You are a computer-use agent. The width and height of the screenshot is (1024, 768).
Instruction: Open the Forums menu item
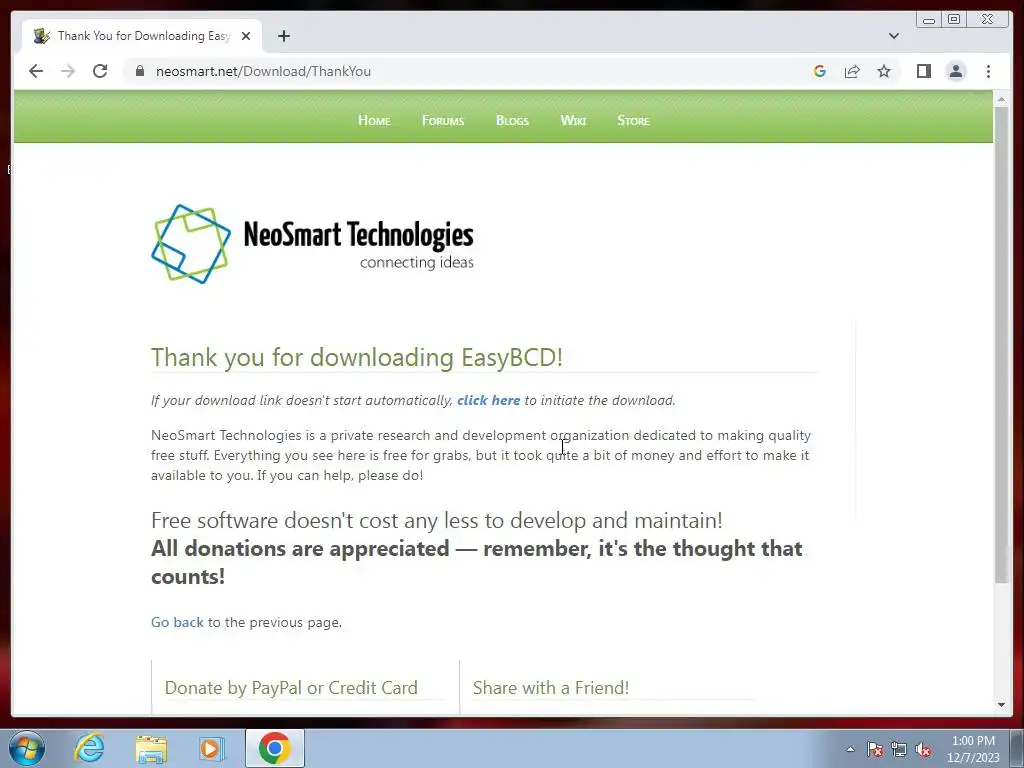click(443, 120)
